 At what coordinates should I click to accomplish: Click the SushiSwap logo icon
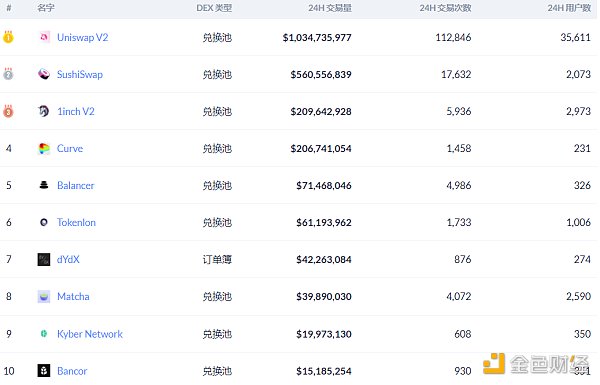coord(44,74)
